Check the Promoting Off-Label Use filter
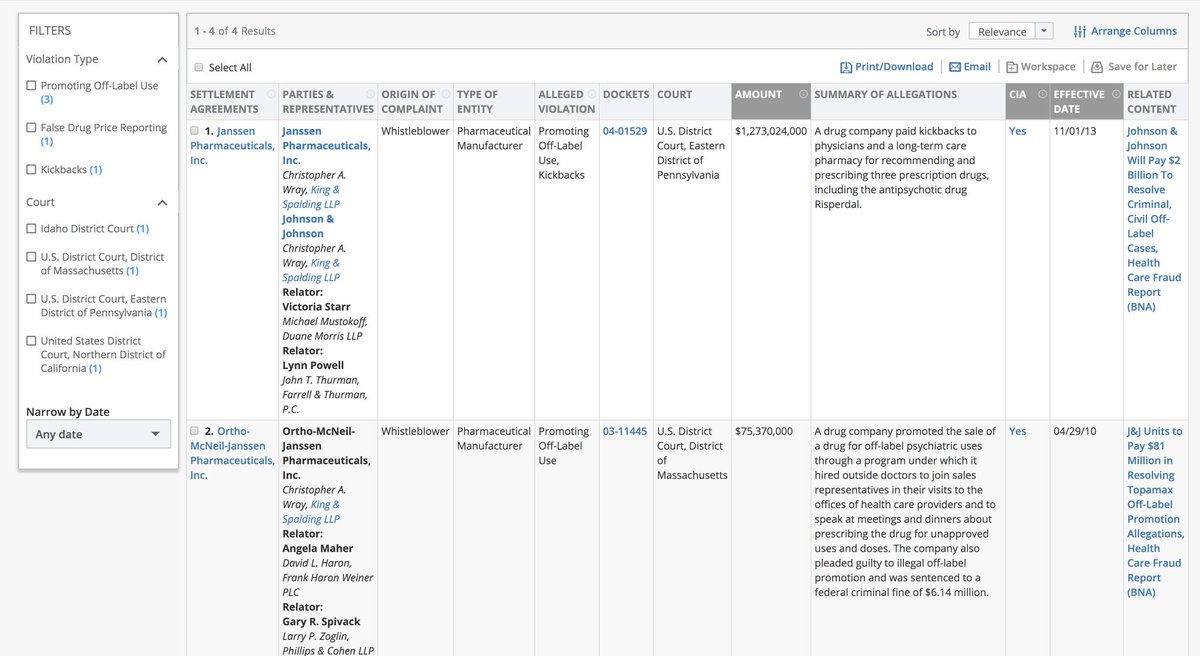Screen dimensions: 1200x656 [x=32, y=86]
